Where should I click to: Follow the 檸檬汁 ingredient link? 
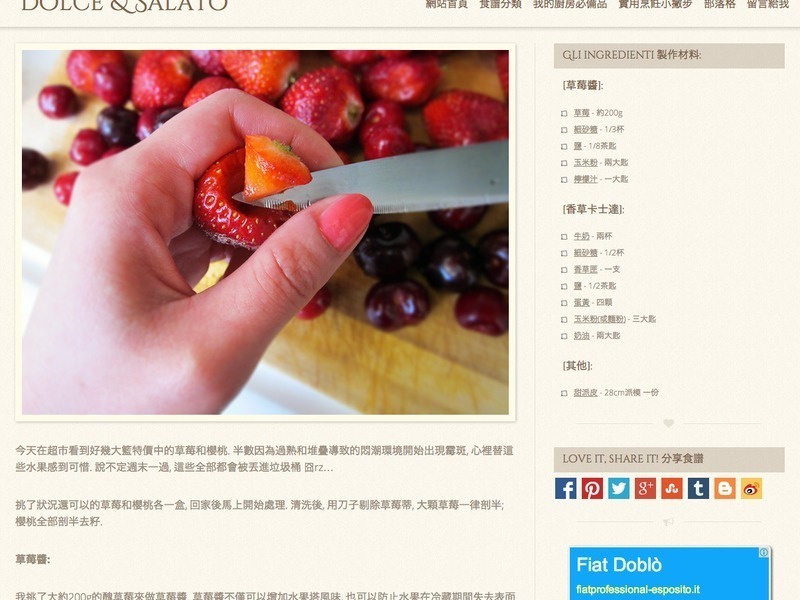coord(585,179)
